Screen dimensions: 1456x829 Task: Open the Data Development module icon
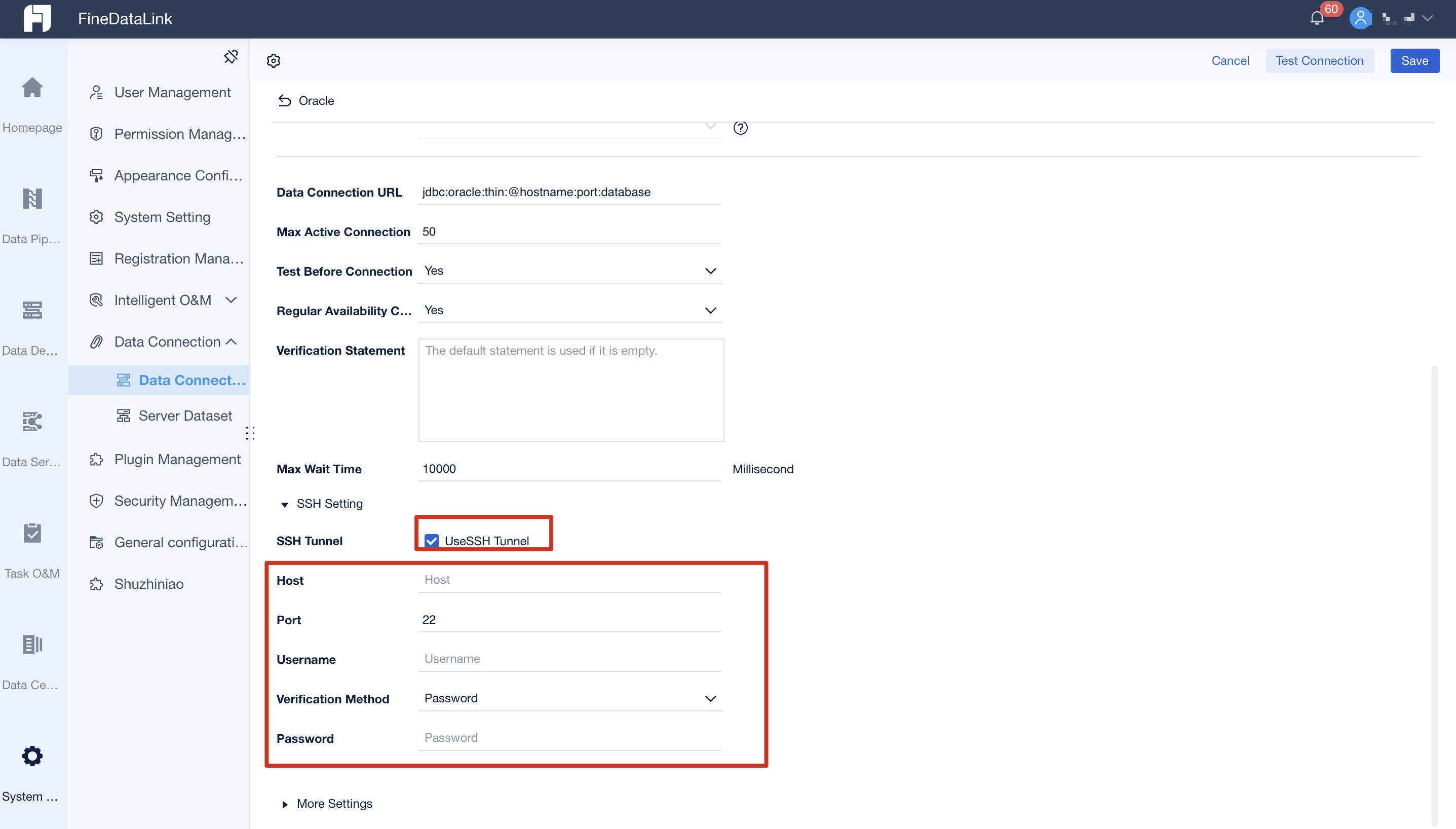(32, 310)
